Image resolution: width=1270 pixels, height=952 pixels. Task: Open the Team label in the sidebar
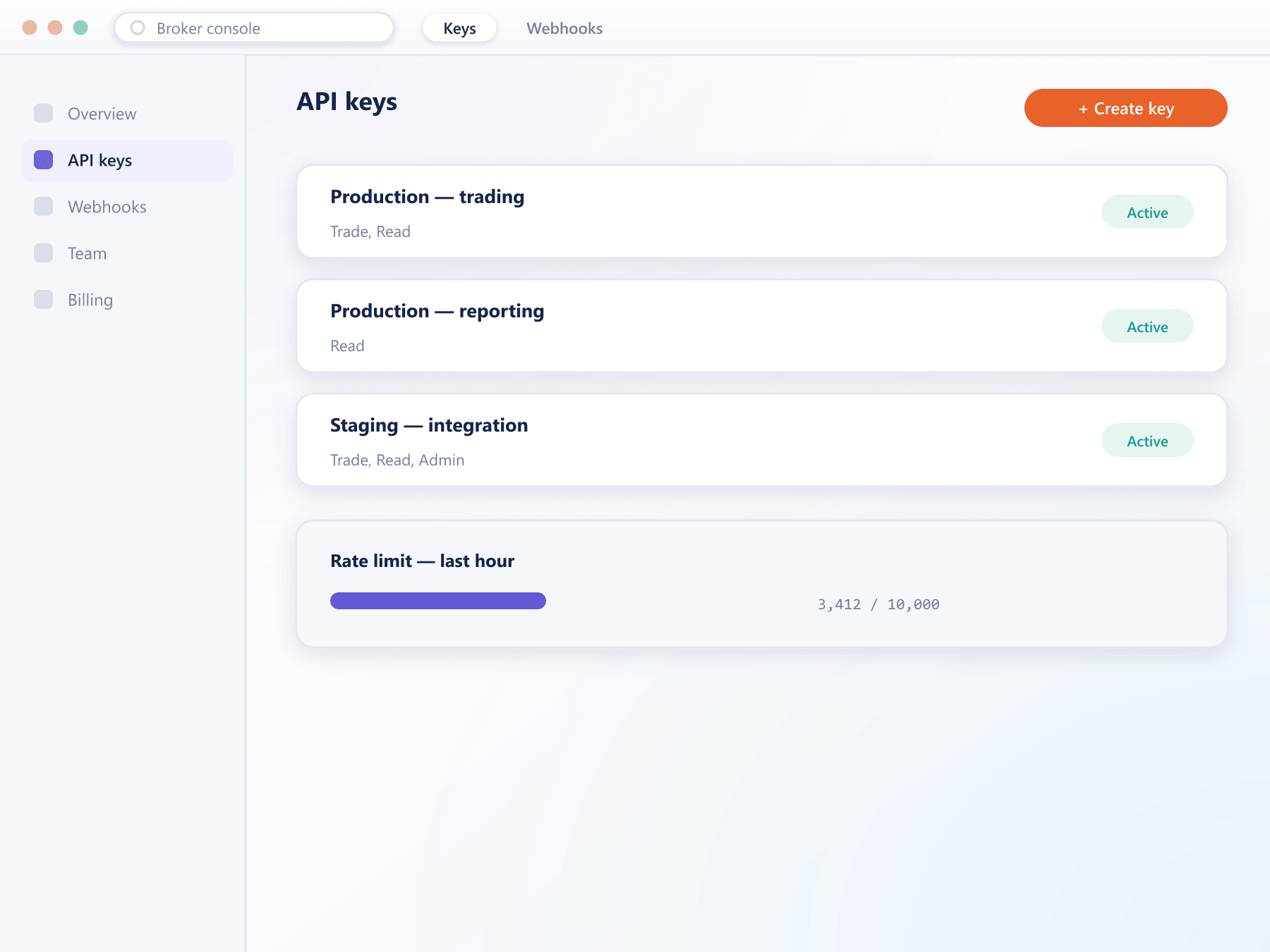click(x=87, y=253)
